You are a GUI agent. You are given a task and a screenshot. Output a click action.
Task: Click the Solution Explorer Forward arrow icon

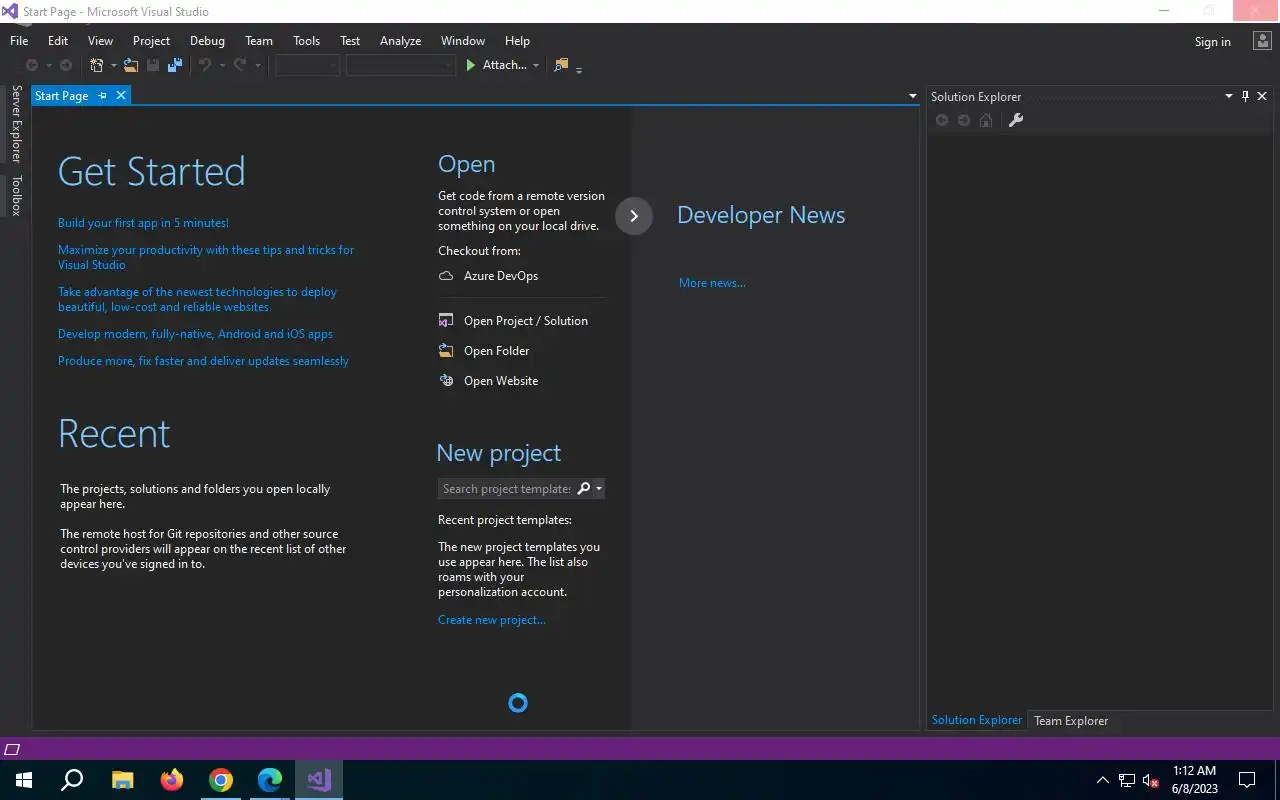(964, 120)
